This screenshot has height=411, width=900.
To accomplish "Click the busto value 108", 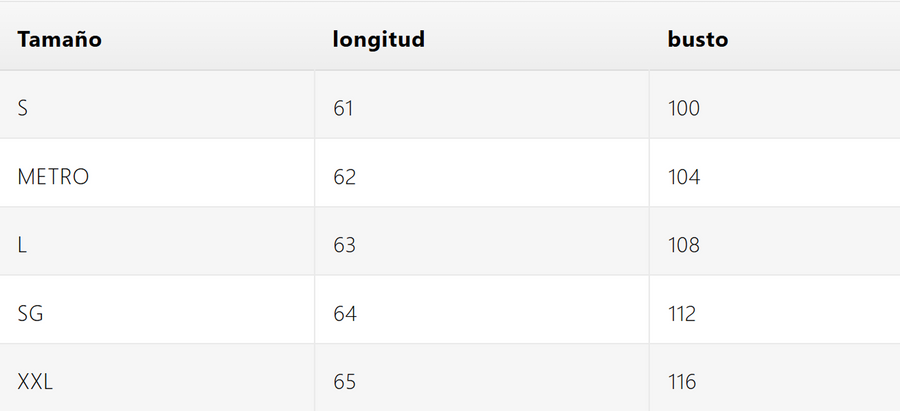I will click(684, 245).
